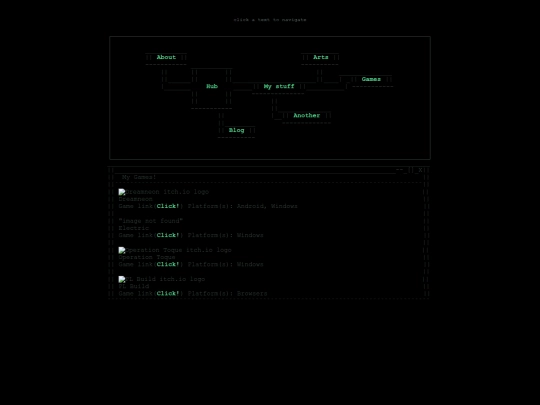
Task: Navigate to the Blog node
Action: (x=236, y=130)
